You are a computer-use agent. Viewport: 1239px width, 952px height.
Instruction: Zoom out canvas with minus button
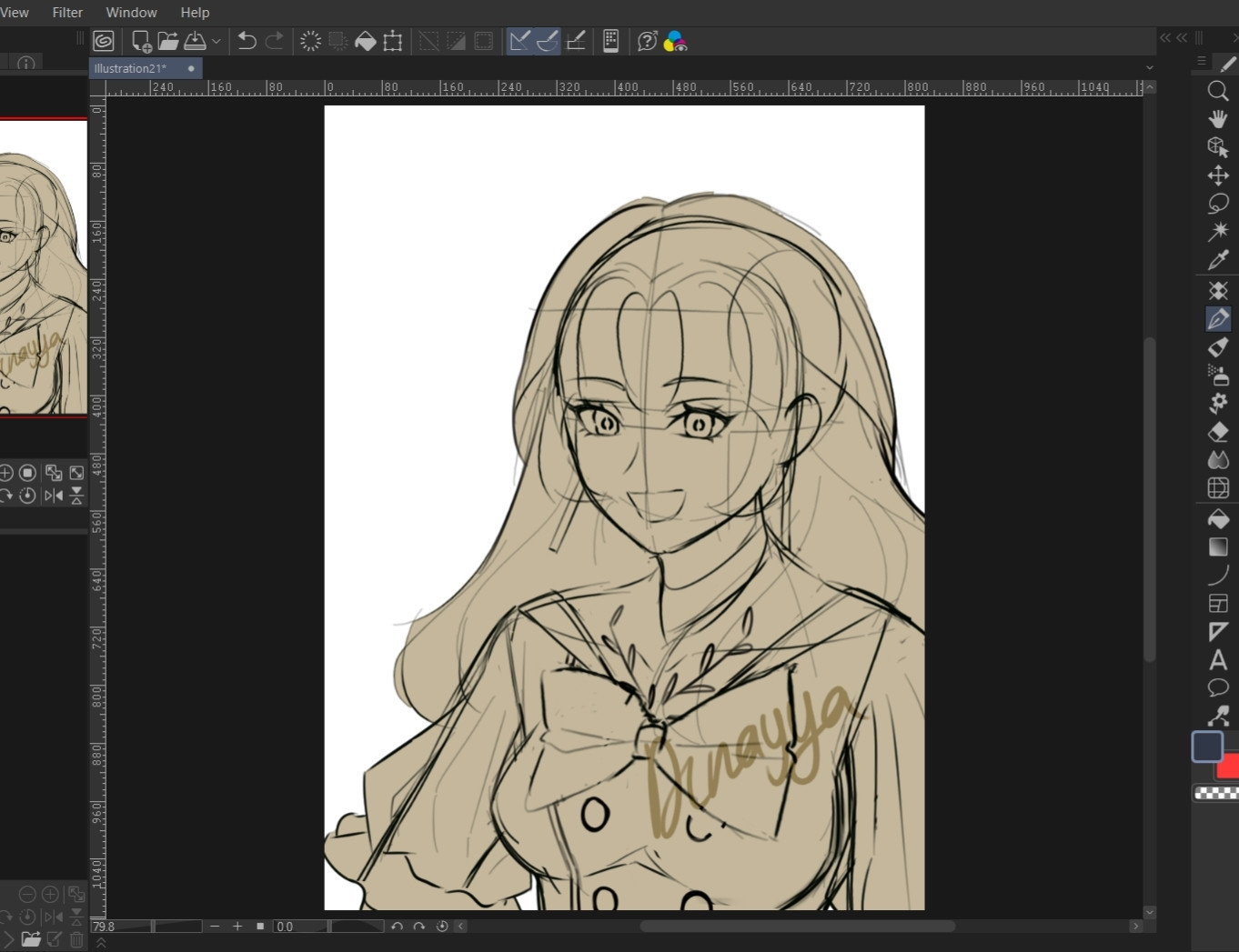tap(215, 927)
